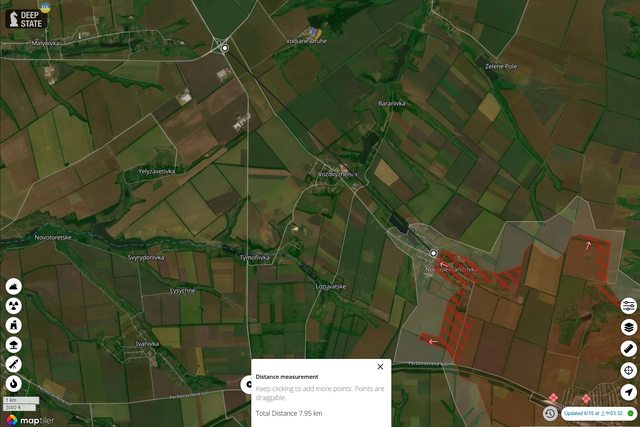640x427 pixels.
Task: Click the red arrow in top-right red zone
Action: (588, 243)
